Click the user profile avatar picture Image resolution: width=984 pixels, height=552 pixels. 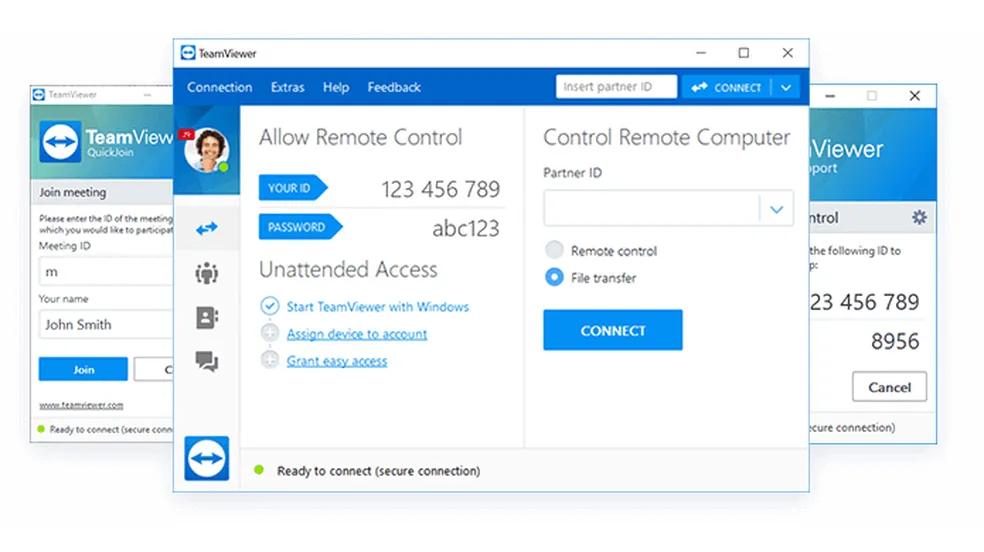pyautogui.click(x=207, y=150)
